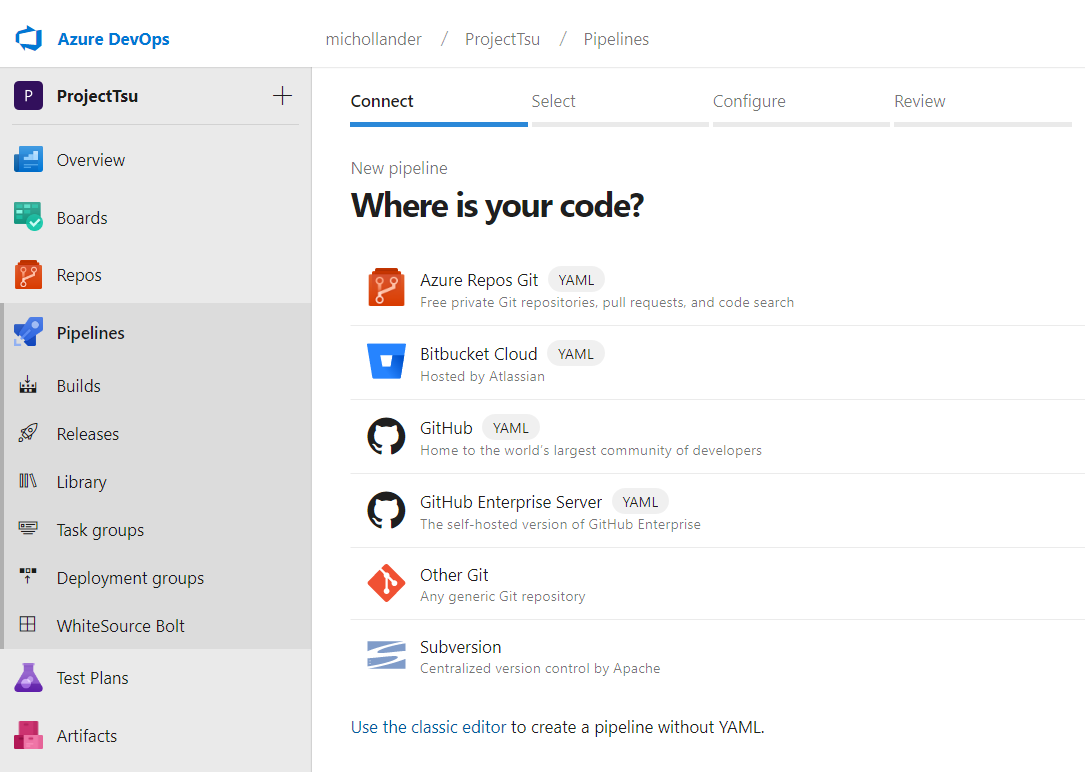Select GitHub Enterprise Server option
This screenshot has height=772, width=1085.
point(510,502)
